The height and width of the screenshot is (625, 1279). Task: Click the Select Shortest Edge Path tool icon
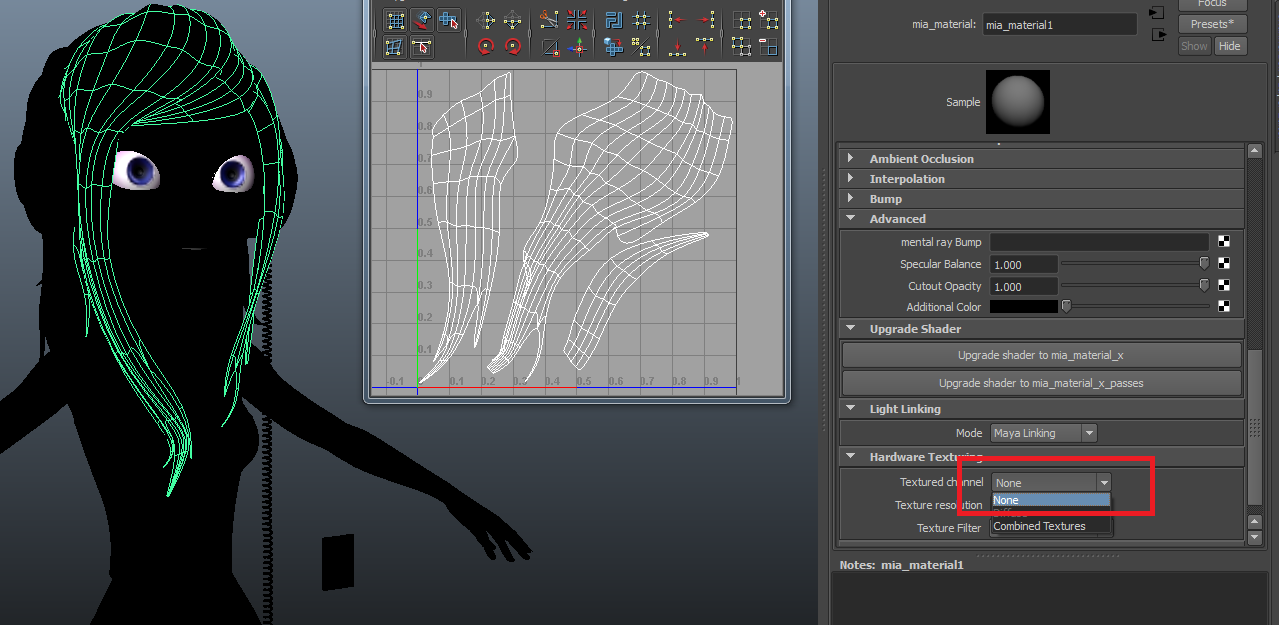pyautogui.click(x=449, y=20)
